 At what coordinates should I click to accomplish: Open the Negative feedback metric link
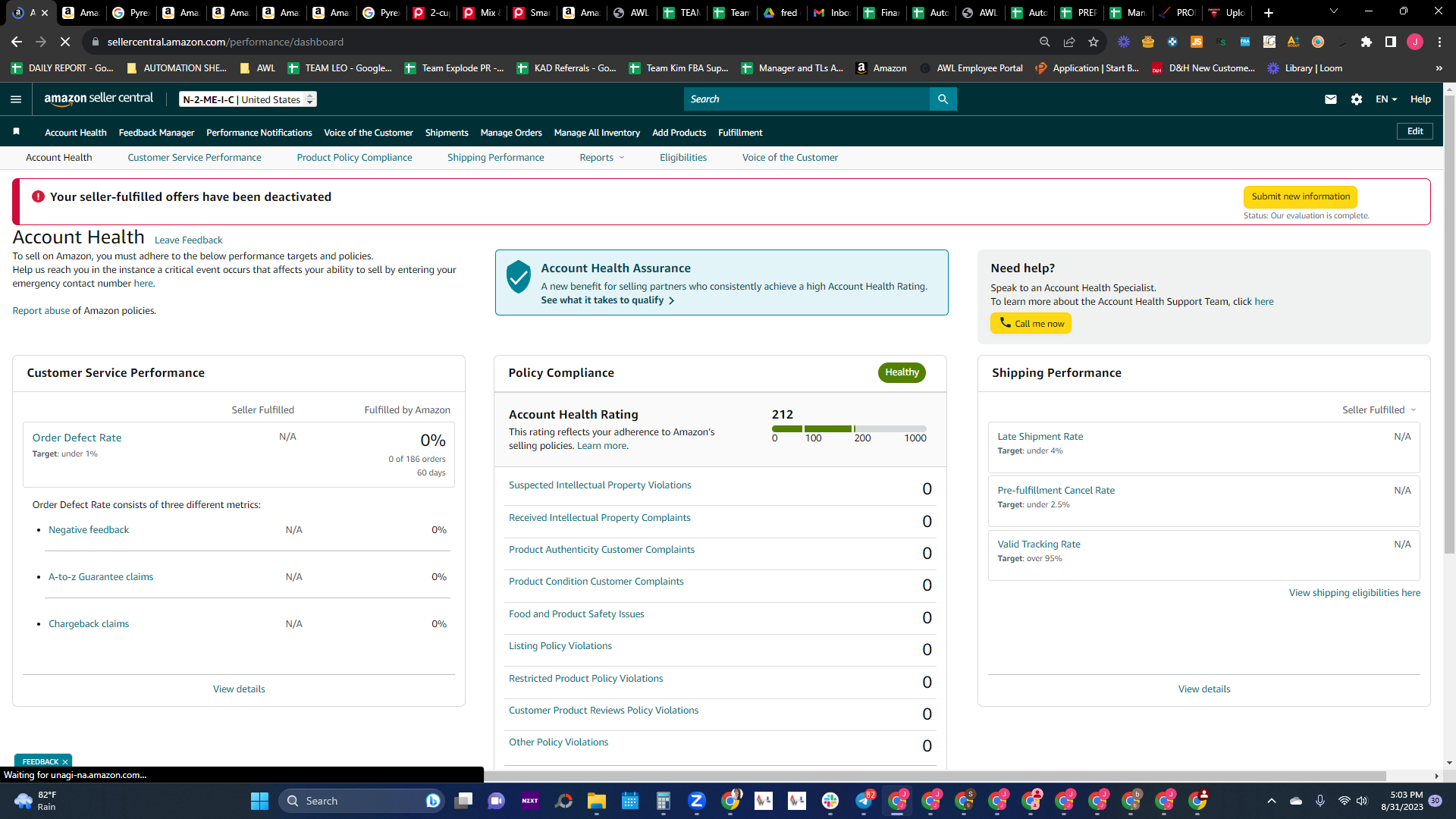click(89, 530)
